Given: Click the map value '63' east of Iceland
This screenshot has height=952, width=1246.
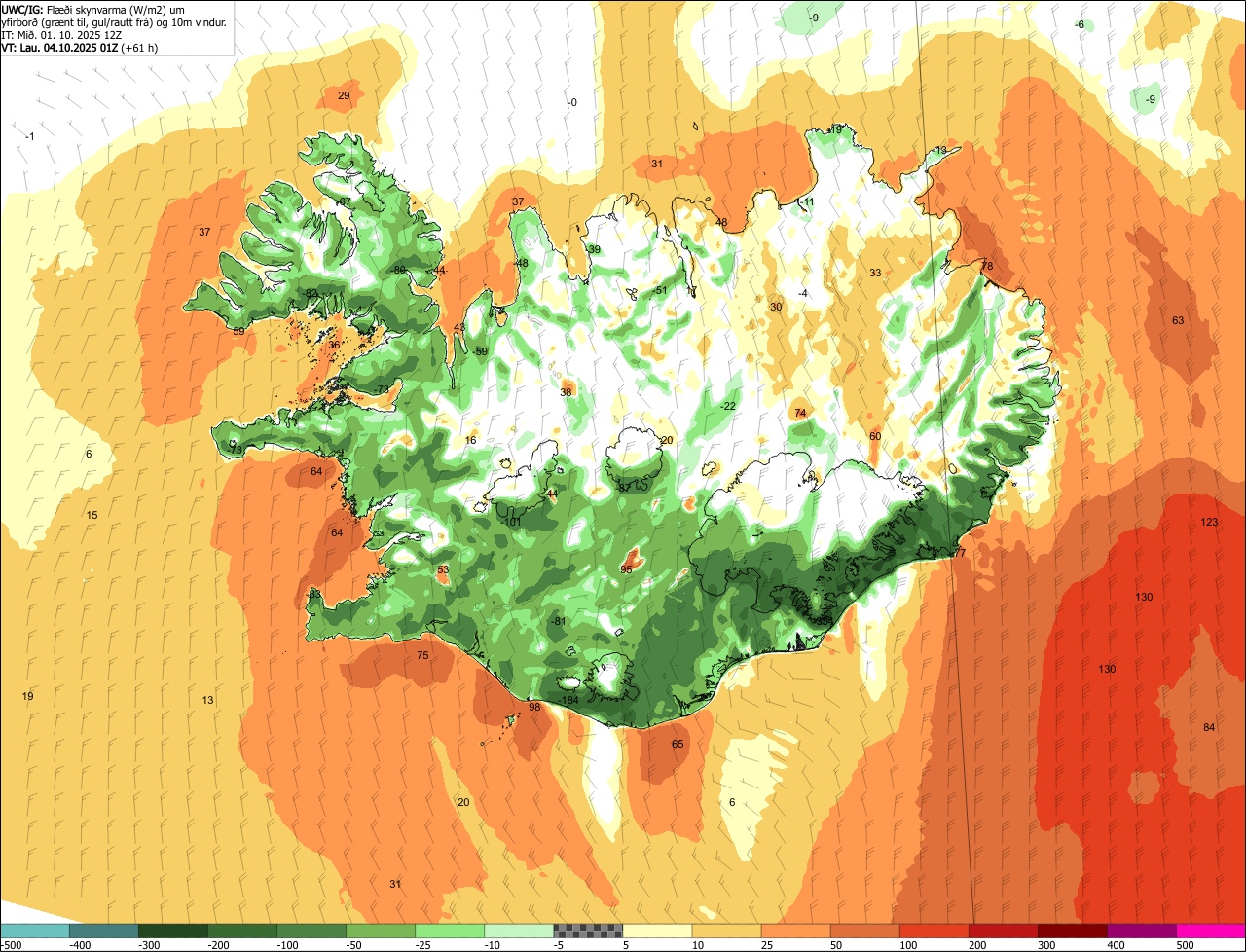Looking at the screenshot, I should [1178, 321].
